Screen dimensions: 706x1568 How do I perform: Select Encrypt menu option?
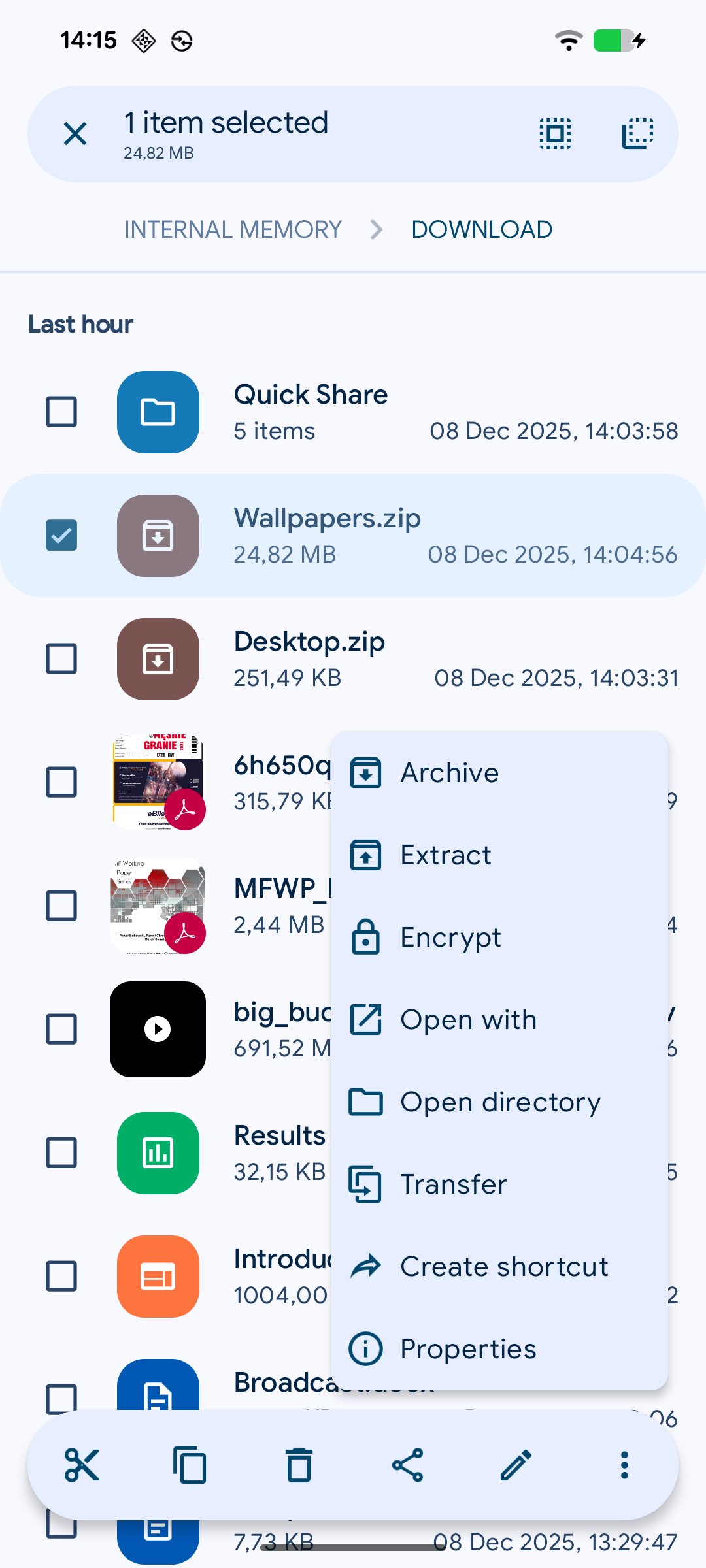[x=499, y=938]
